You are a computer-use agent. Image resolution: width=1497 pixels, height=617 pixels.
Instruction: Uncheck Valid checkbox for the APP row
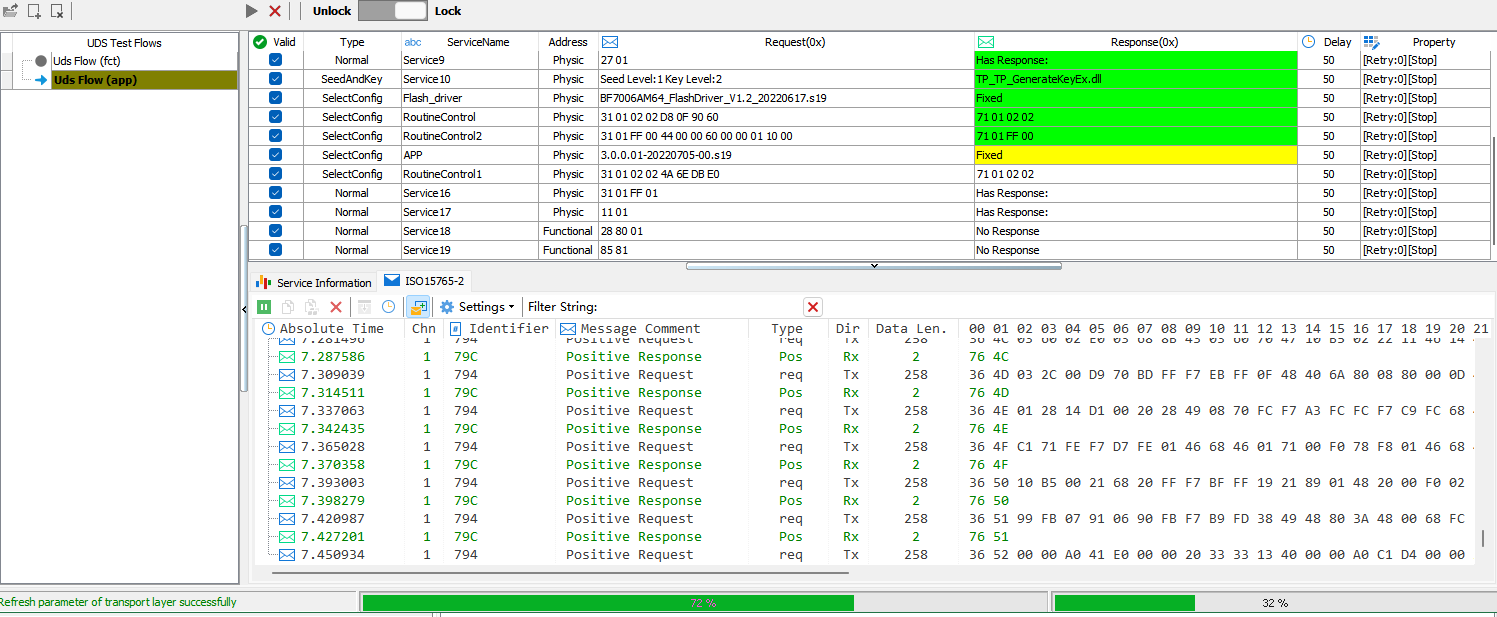[x=275, y=155]
